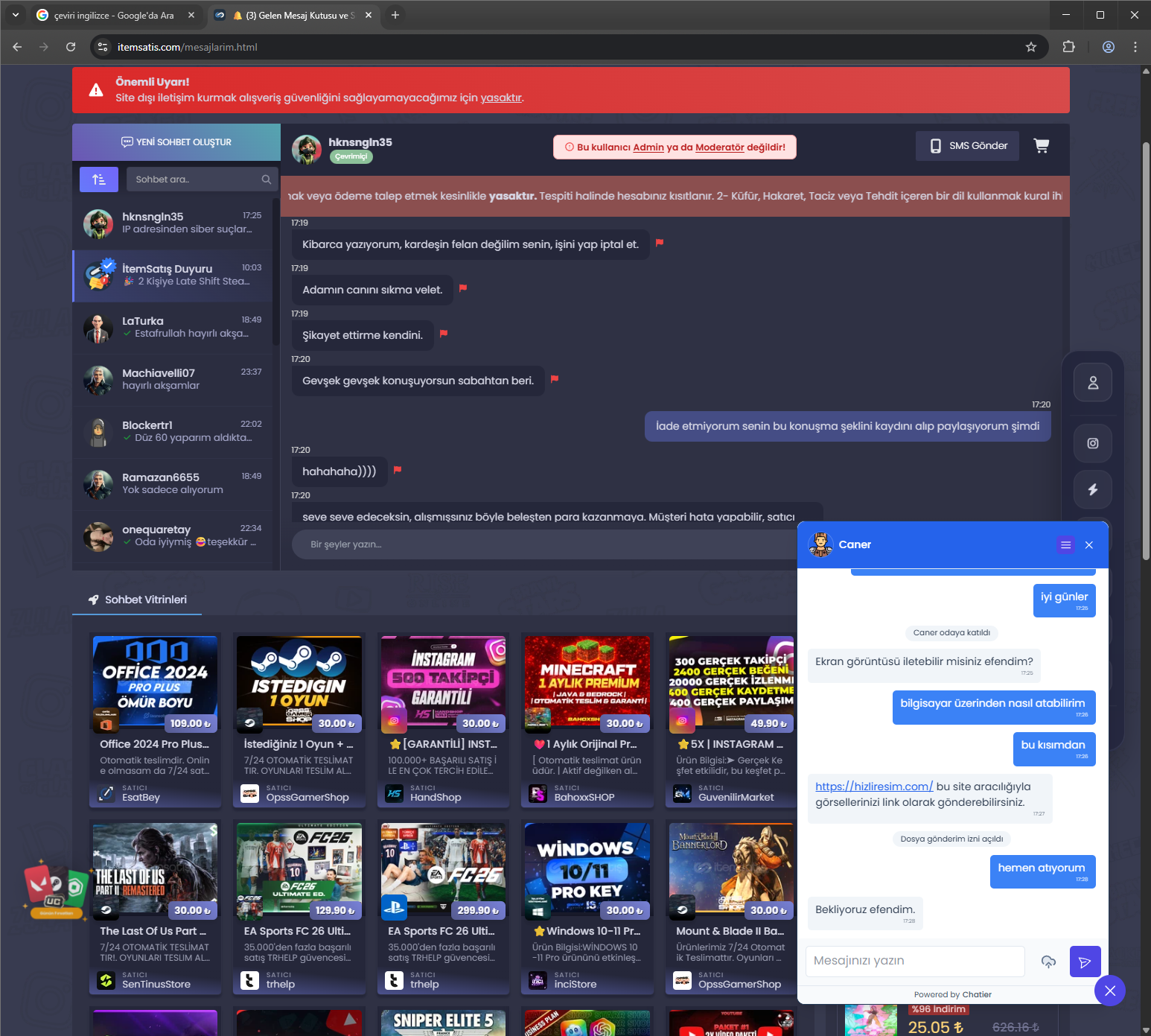Click YENİ SOHBET OLUŞTUR button
Image resolution: width=1151 pixels, height=1036 pixels.
(176, 142)
